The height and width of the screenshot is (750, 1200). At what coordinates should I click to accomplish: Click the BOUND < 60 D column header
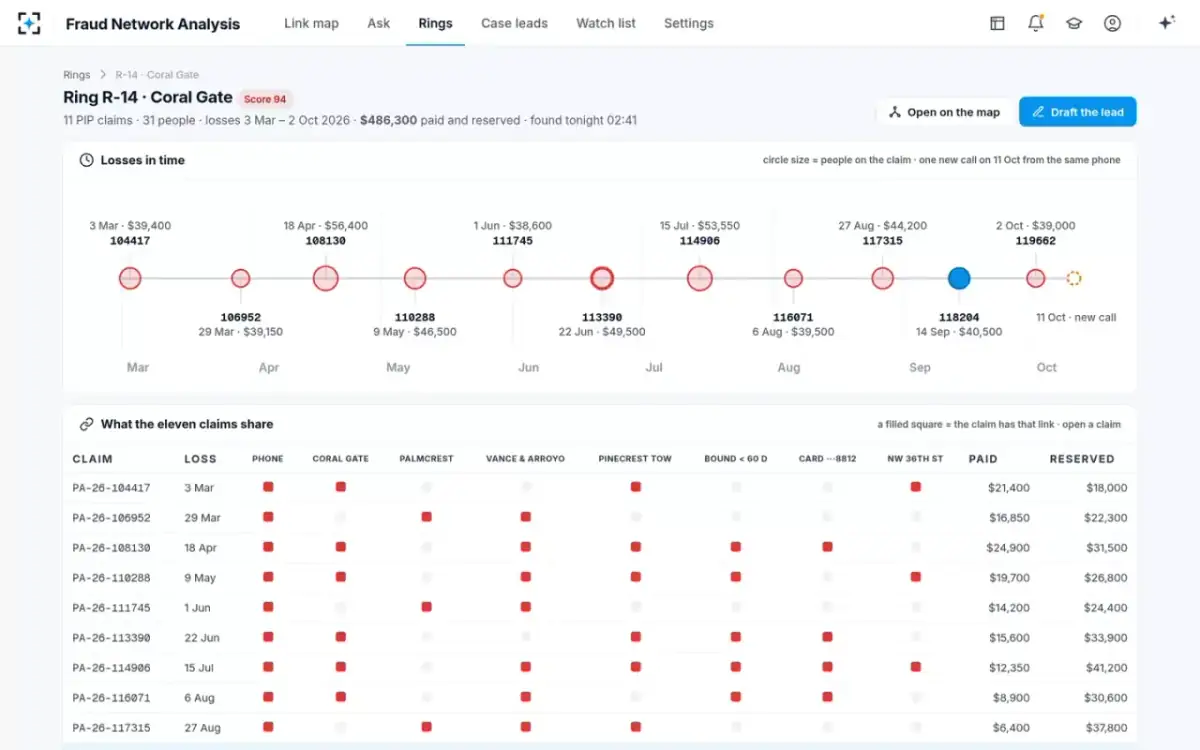[736, 459]
